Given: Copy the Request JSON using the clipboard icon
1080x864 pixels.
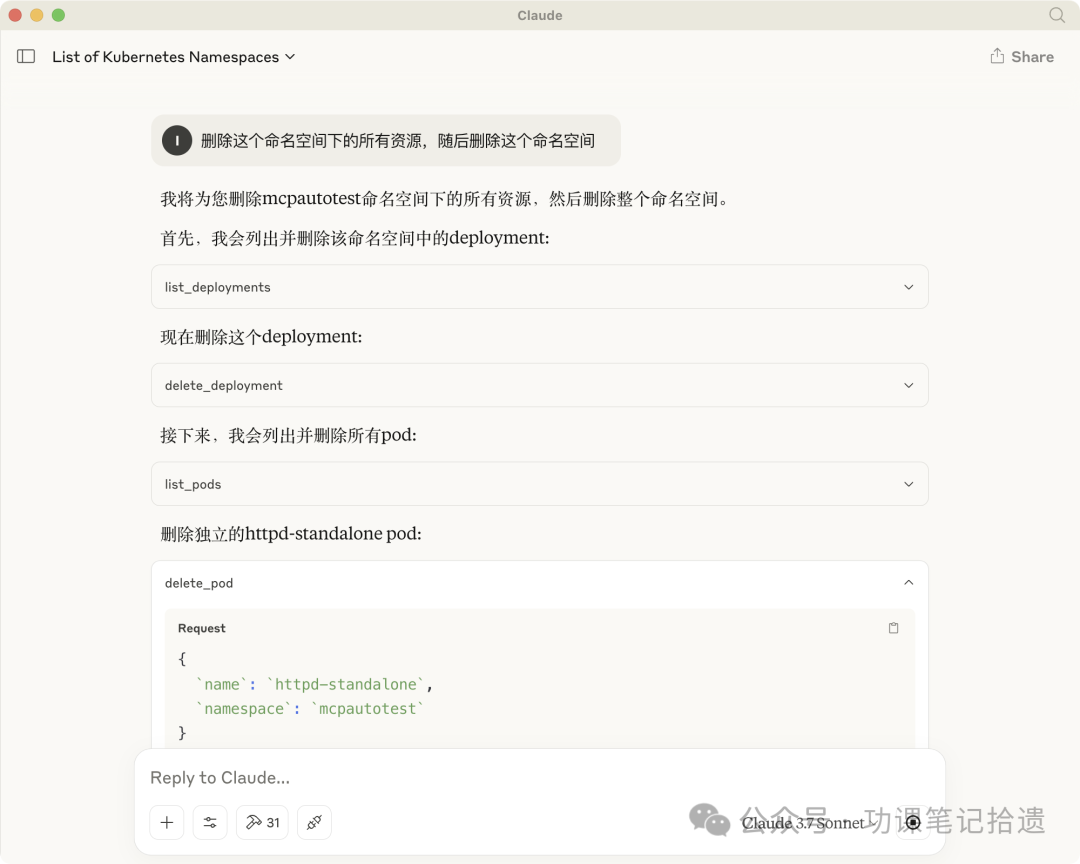Looking at the screenshot, I should pos(893,628).
